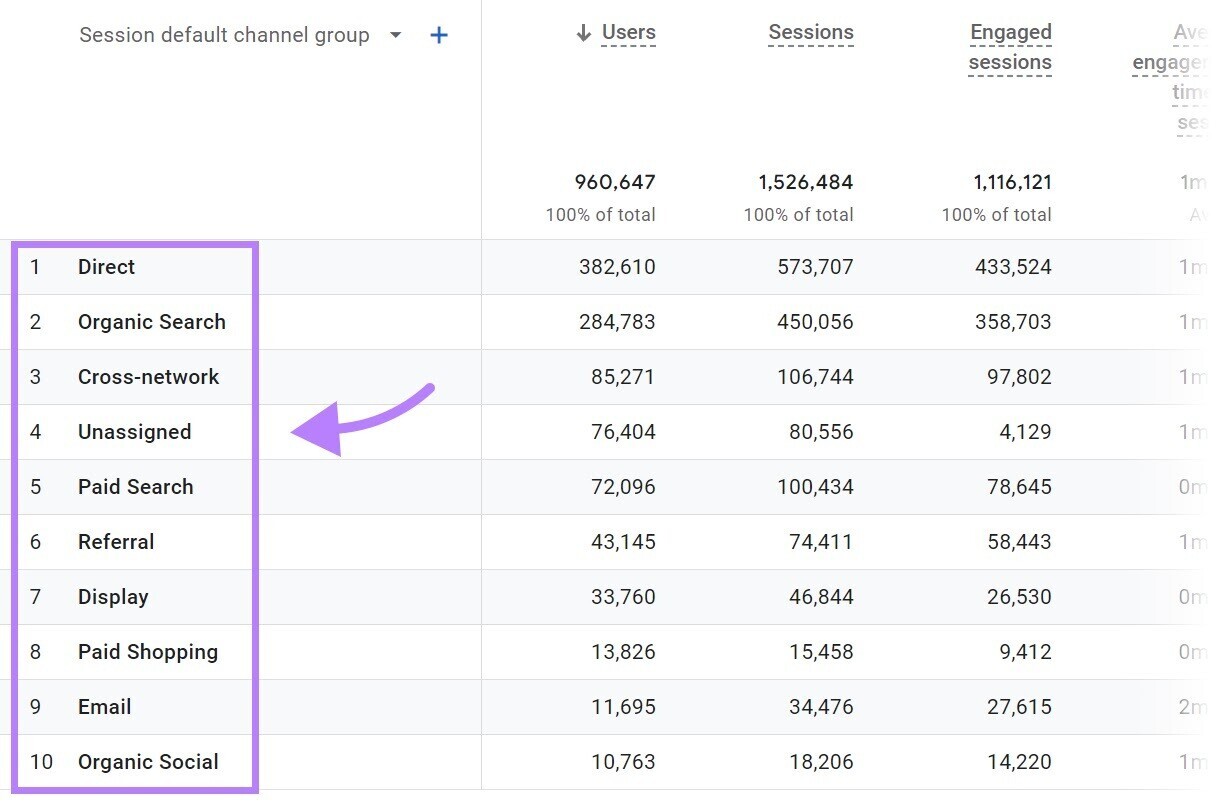Viewport: 1218px width, 807px height.
Task: Select the Direct channel row
Action: pos(106,267)
